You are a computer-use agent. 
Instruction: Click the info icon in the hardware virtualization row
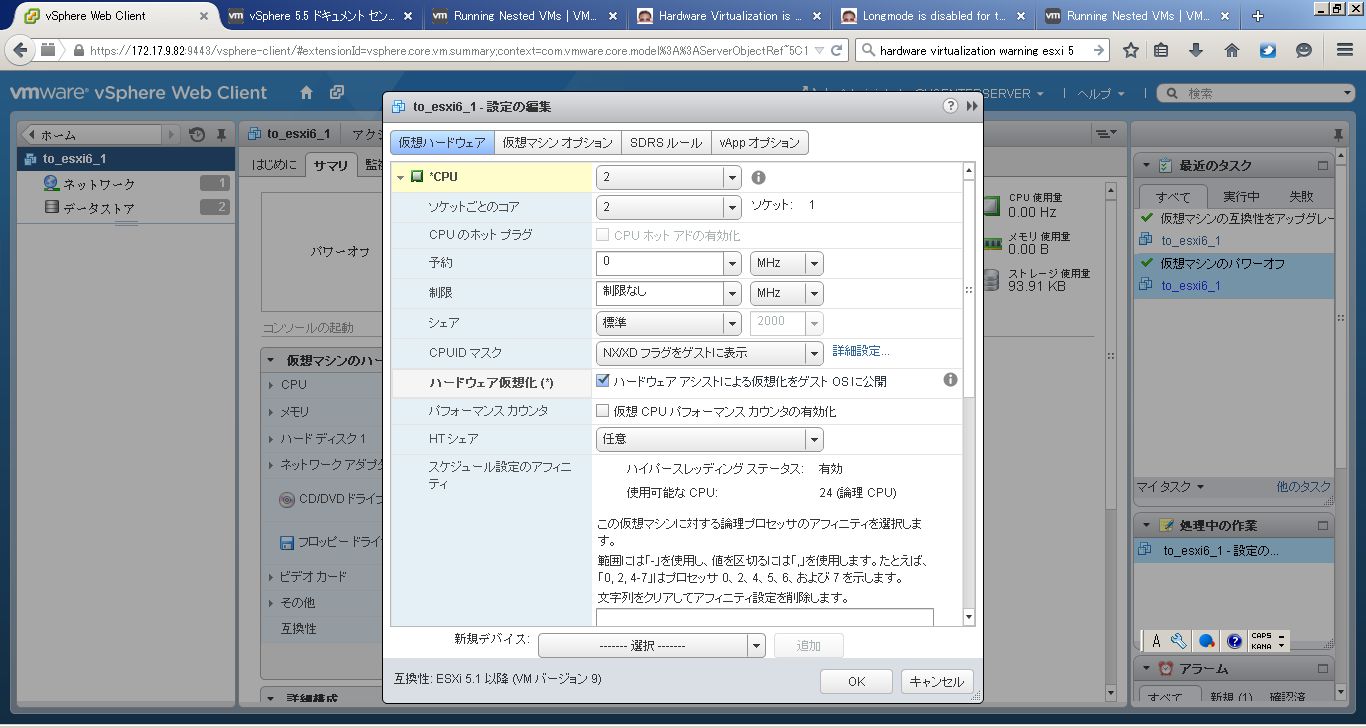pos(950,380)
